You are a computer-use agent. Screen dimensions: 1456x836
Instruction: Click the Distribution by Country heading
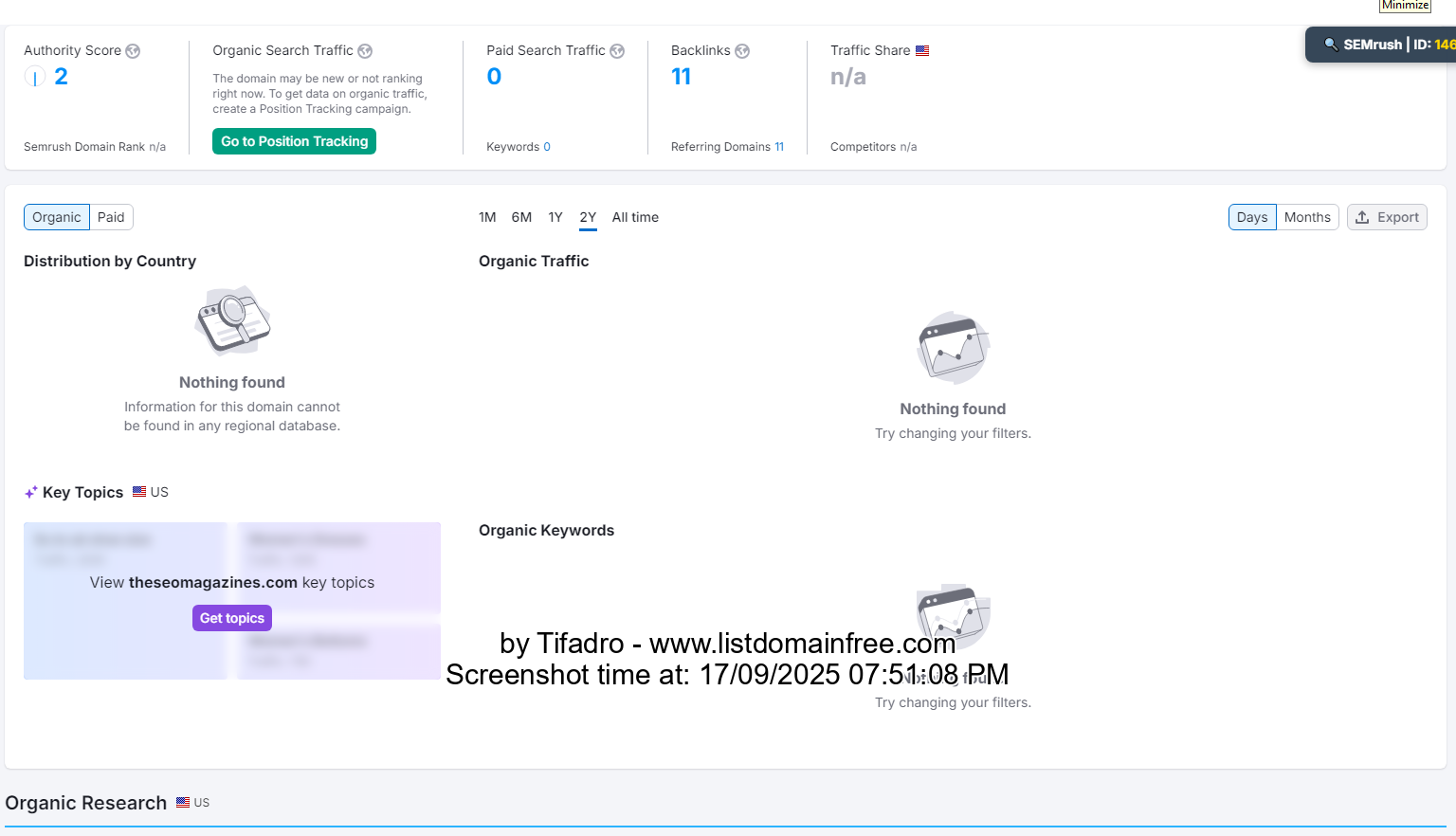point(110,261)
